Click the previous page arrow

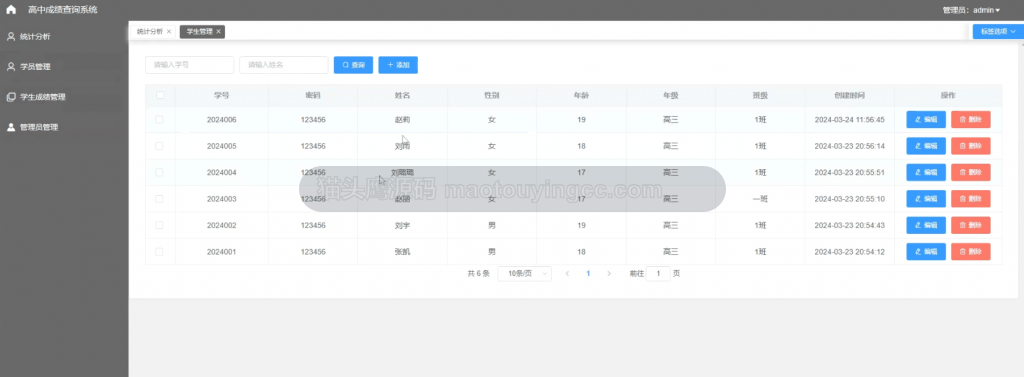tap(567, 274)
